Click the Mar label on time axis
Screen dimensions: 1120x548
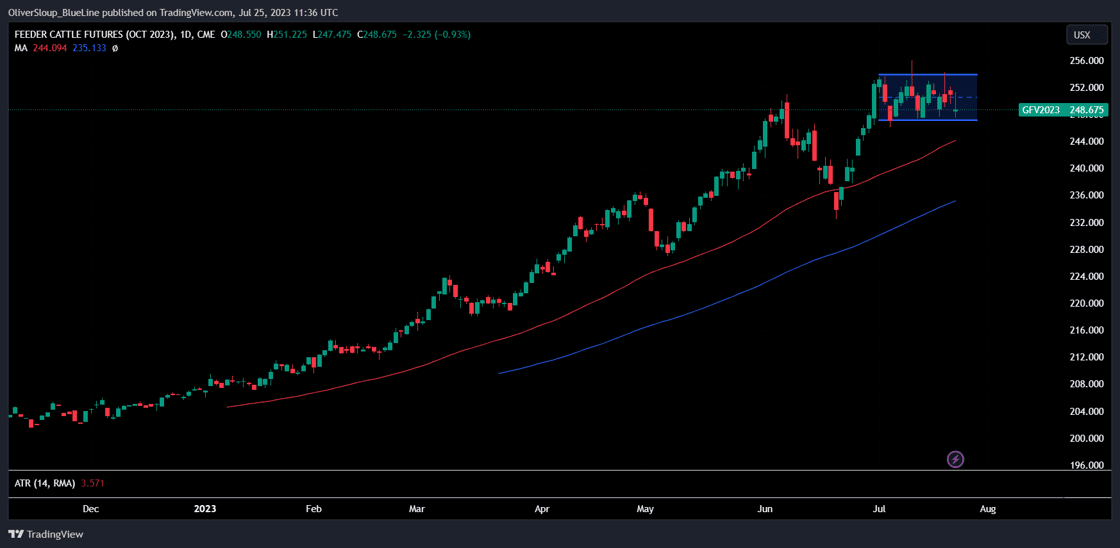click(417, 509)
